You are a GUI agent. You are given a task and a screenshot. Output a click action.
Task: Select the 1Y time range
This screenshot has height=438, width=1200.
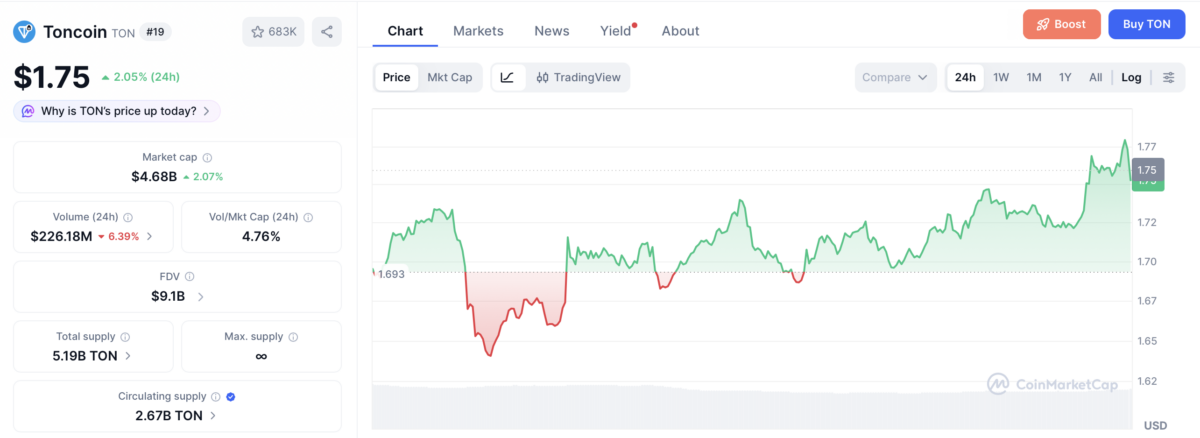click(x=1065, y=77)
